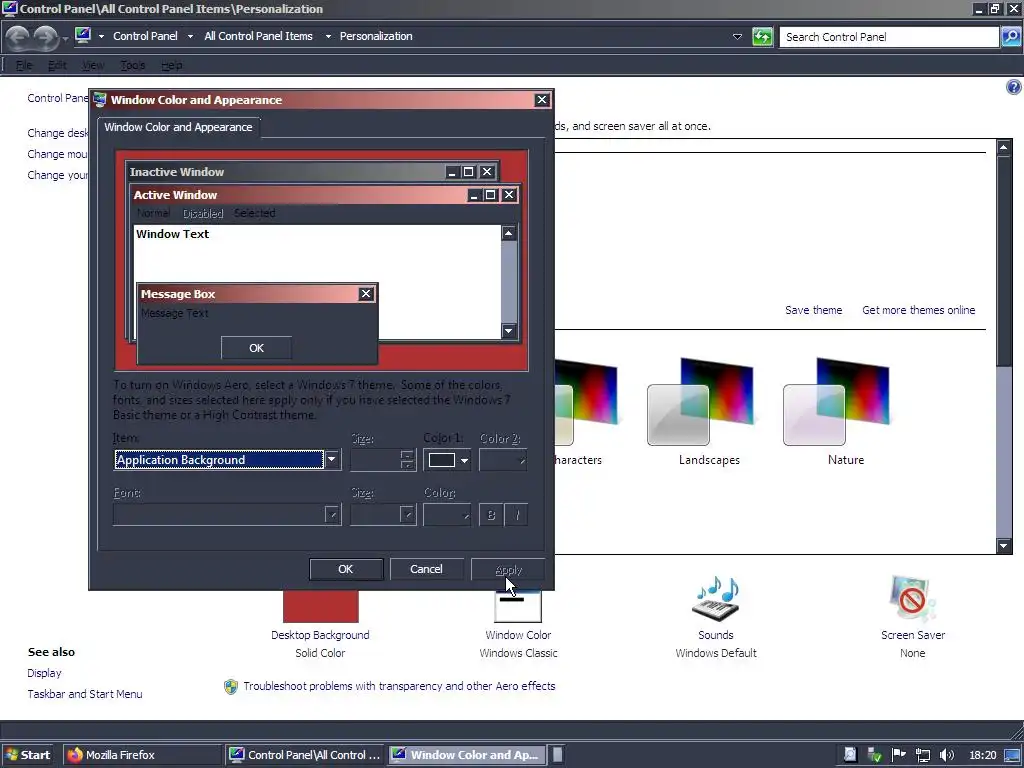The height and width of the screenshot is (768, 1024).
Task: Select the Window Color and Appearance tab
Action: click(178, 127)
